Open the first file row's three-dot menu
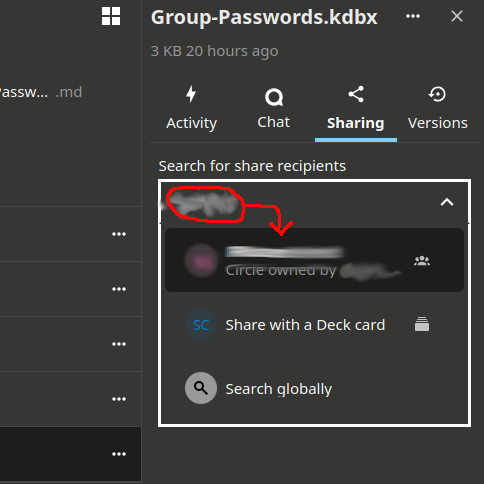This screenshot has width=484, height=484. (x=119, y=234)
